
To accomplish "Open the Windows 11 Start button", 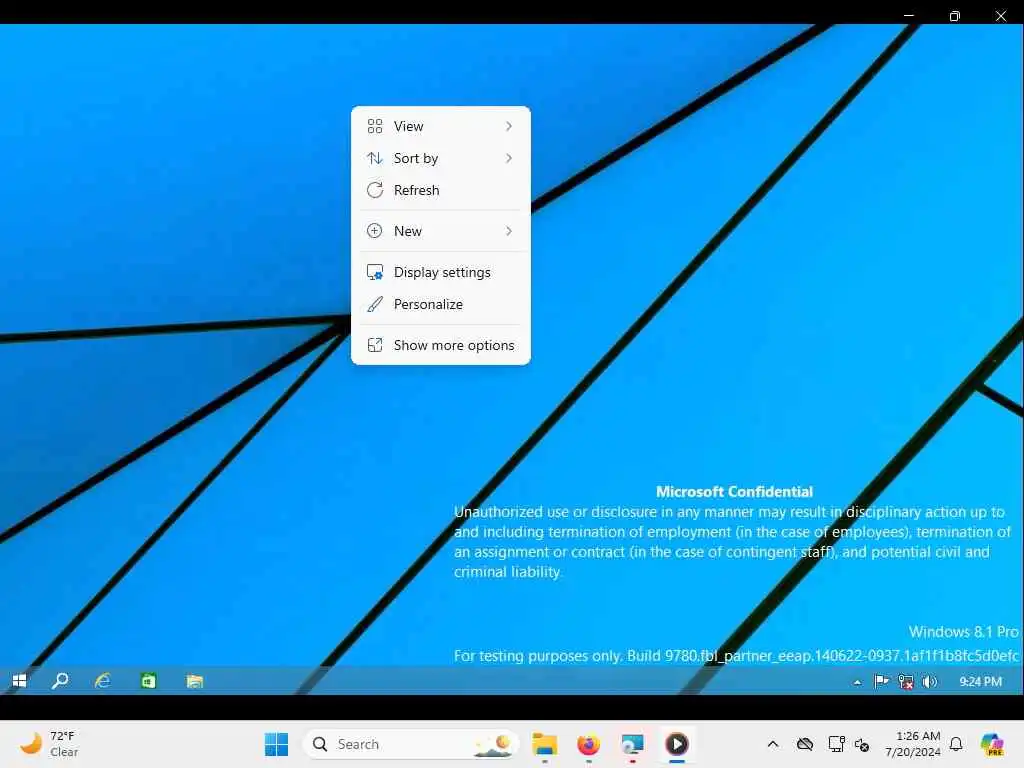I will 276,744.
